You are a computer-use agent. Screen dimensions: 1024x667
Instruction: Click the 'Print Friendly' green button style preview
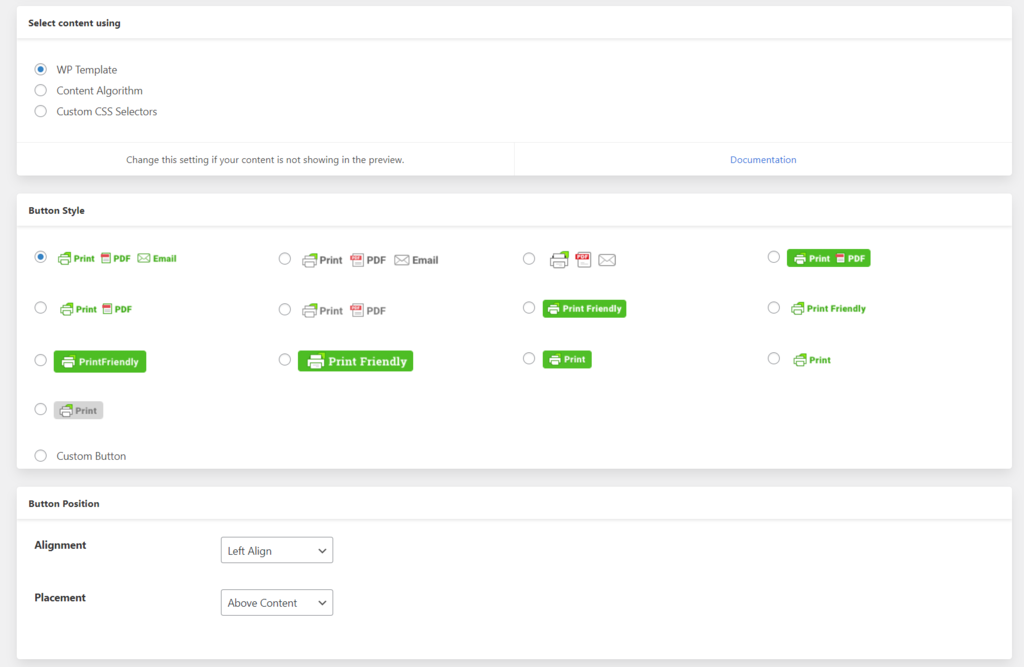point(584,308)
